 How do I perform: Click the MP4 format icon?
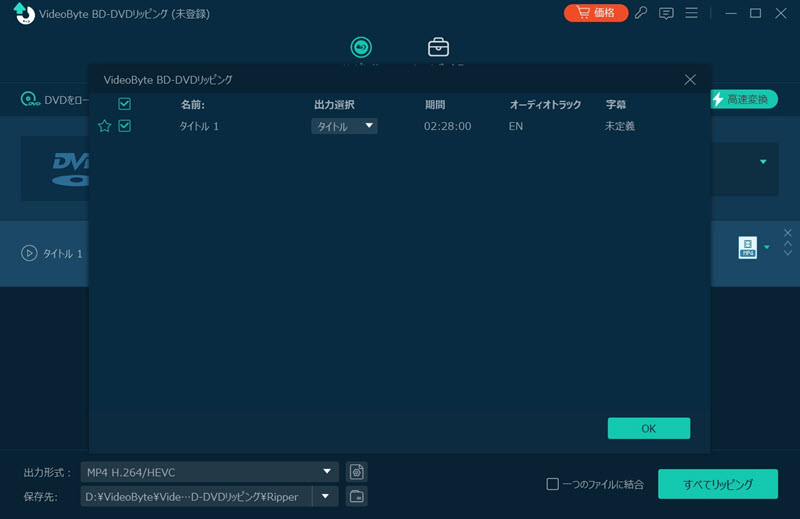click(x=747, y=248)
